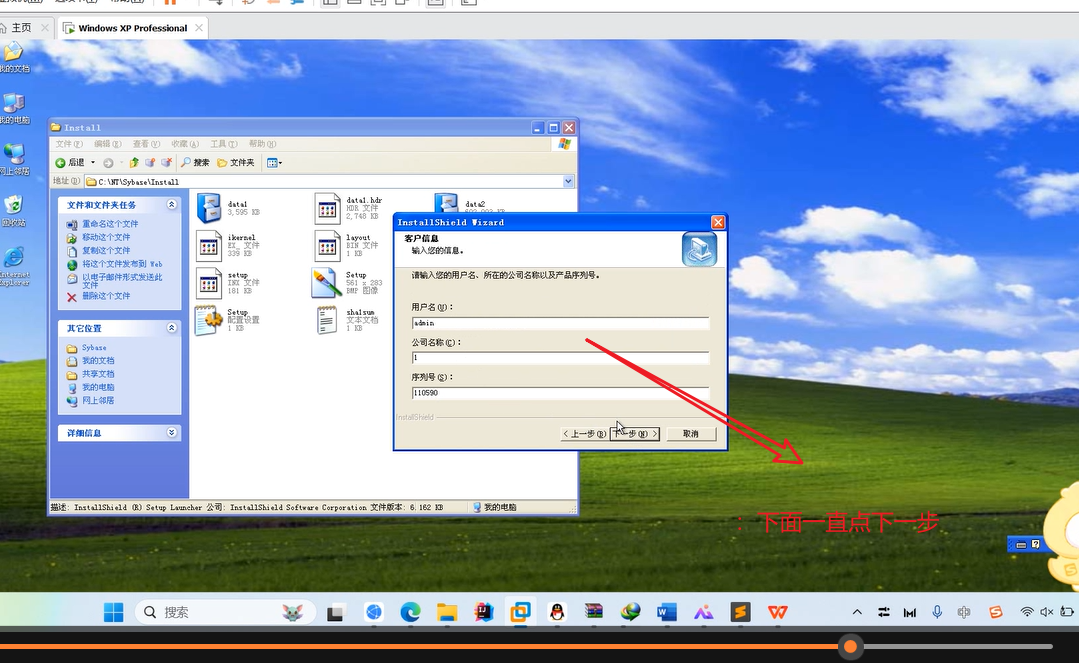Open the QQ penguin taskbar icon

557,612
